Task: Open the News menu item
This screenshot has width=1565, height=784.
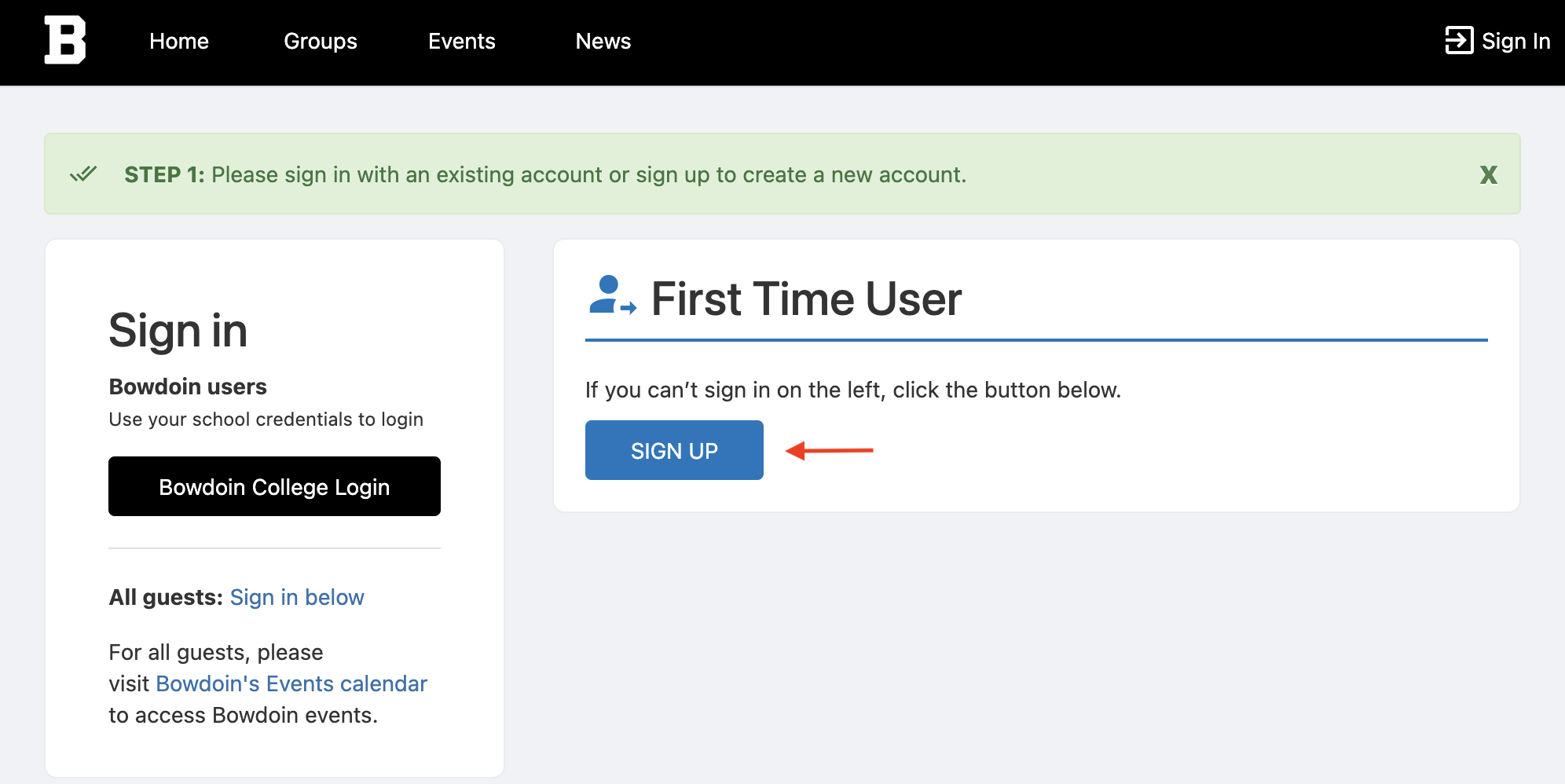Action: 603,41
